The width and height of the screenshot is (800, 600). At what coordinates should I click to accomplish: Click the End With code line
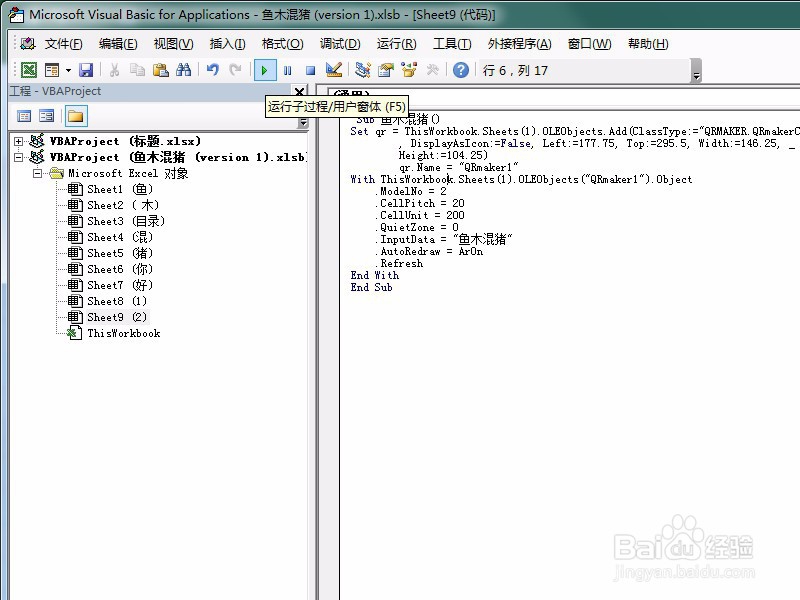(375, 276)
